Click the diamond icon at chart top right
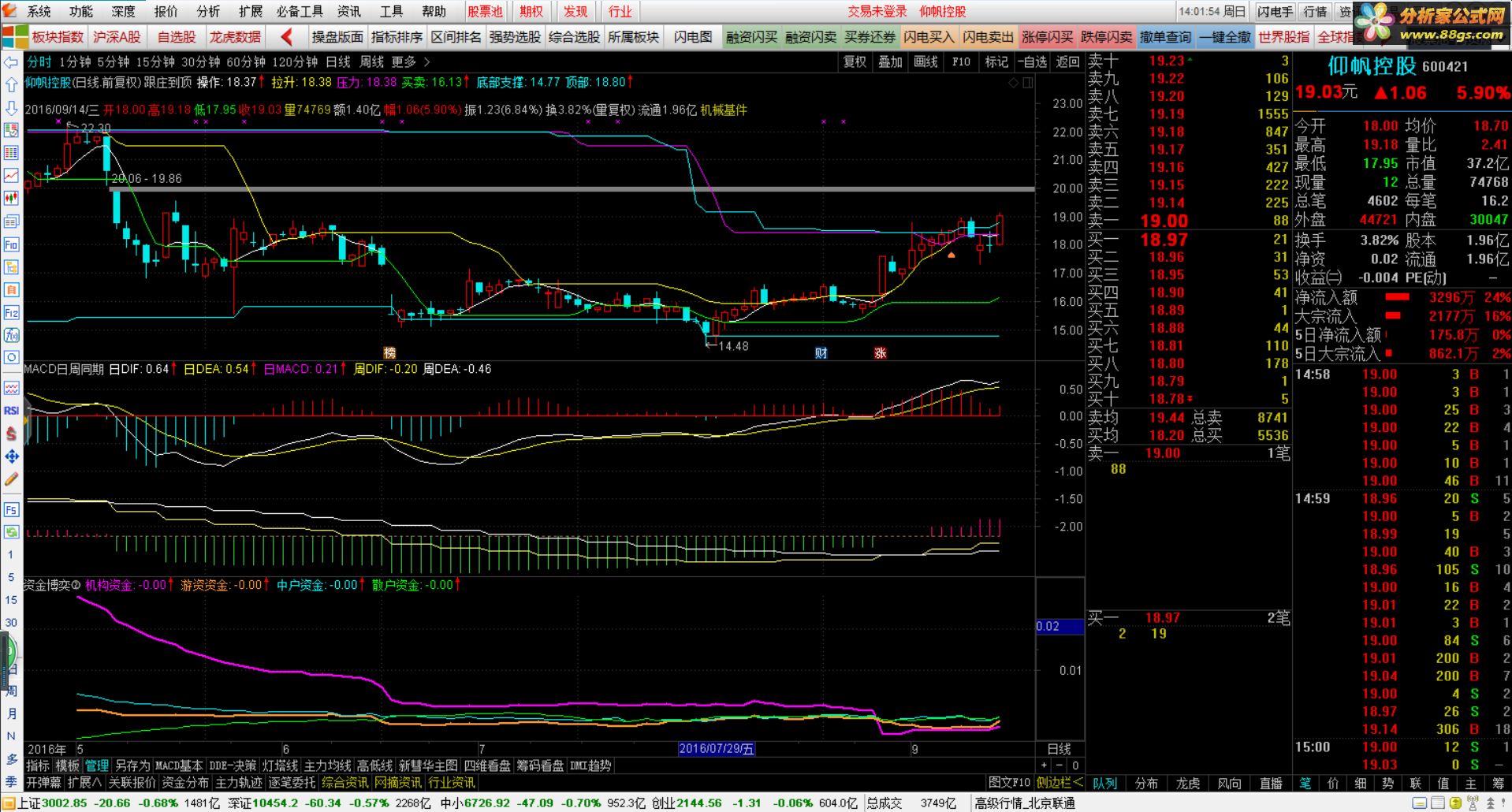Image resolution: width=1512 pixels, height=812 pixels. 1014,82
